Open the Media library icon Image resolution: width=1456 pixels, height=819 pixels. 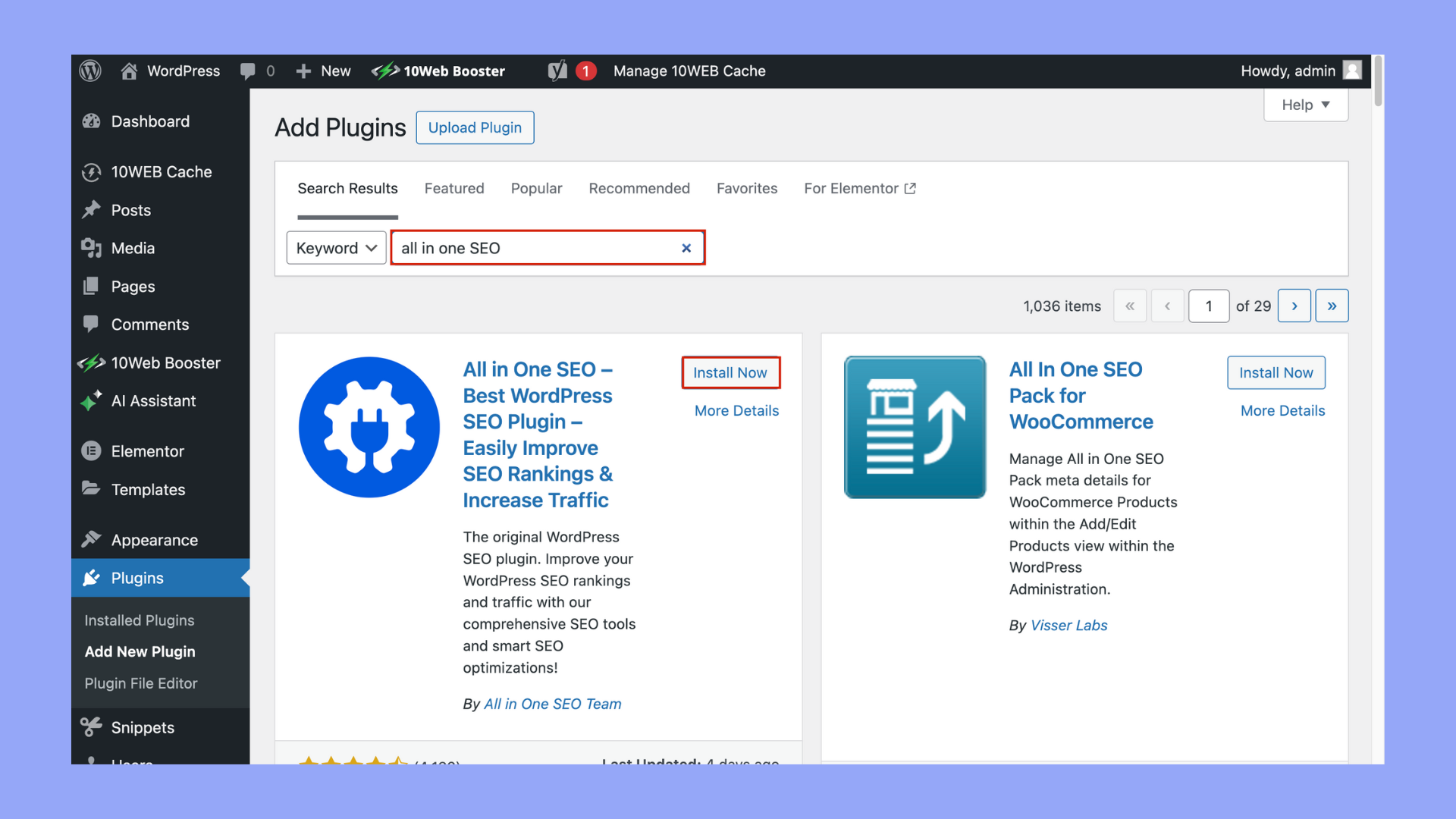click(91, 248)
